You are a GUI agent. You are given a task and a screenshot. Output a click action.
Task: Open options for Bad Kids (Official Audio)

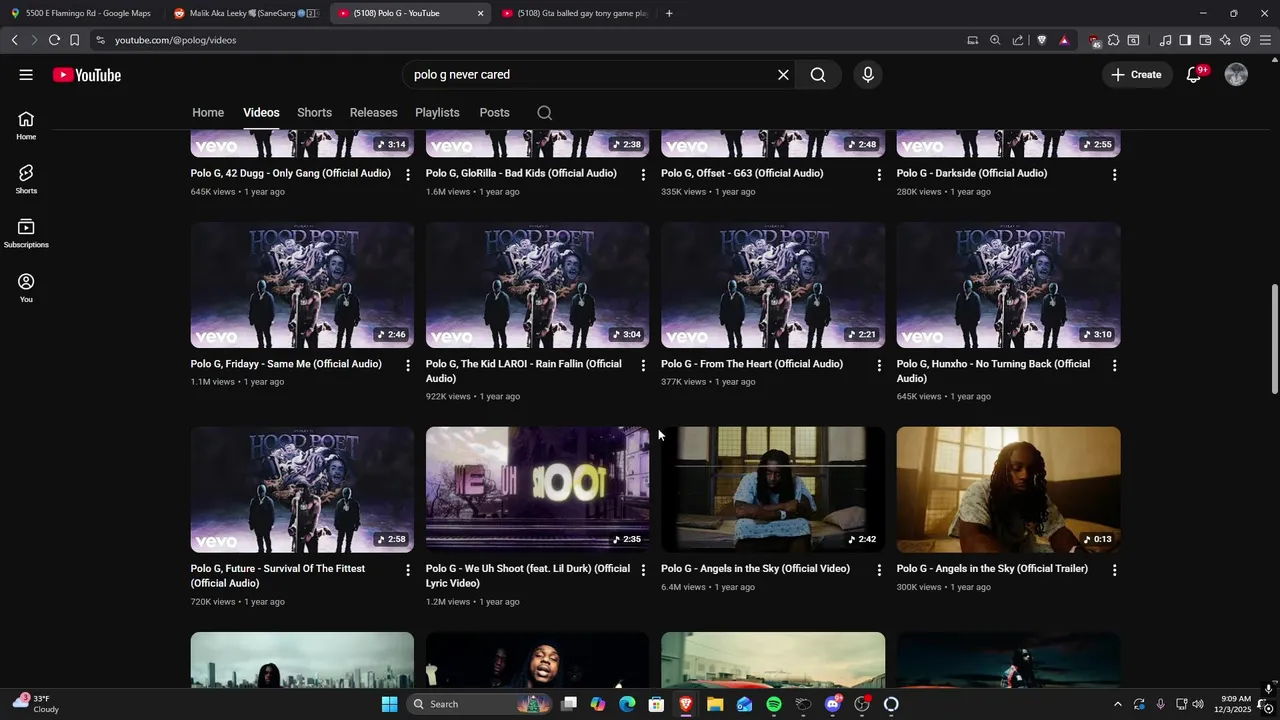click(x=643, y=175)
